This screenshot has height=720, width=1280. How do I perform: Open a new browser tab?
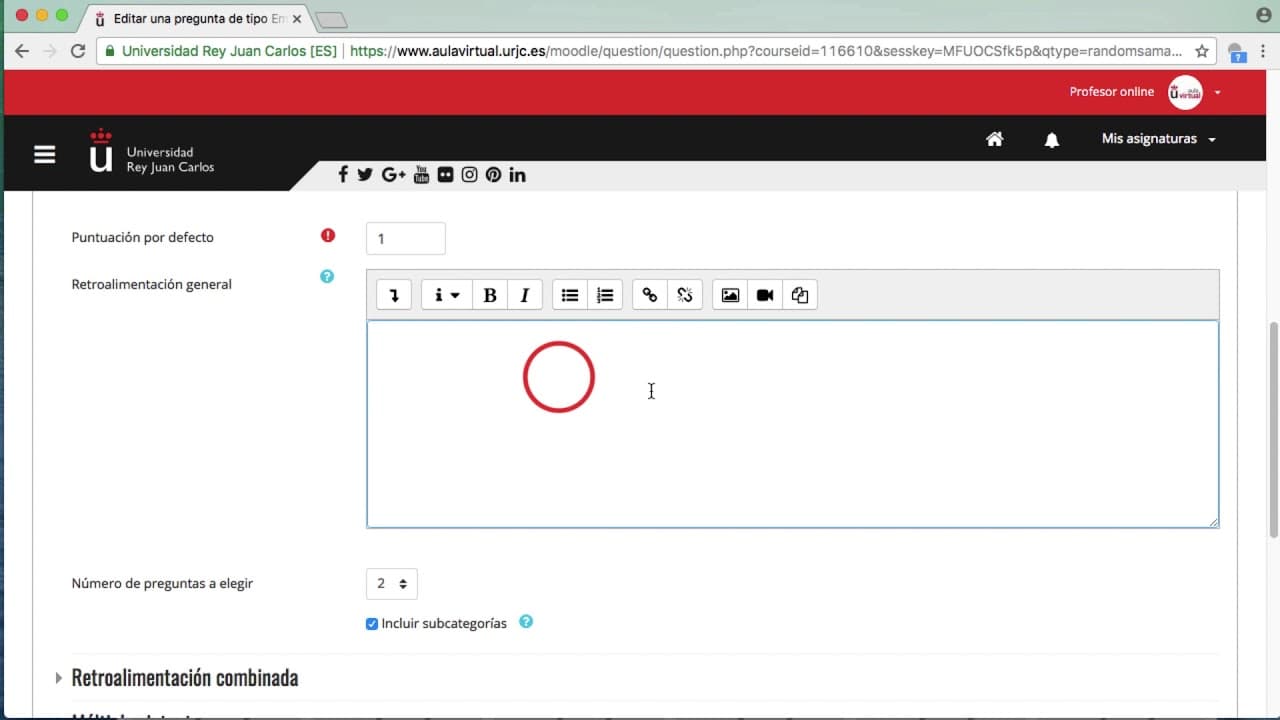coord(331,20)
